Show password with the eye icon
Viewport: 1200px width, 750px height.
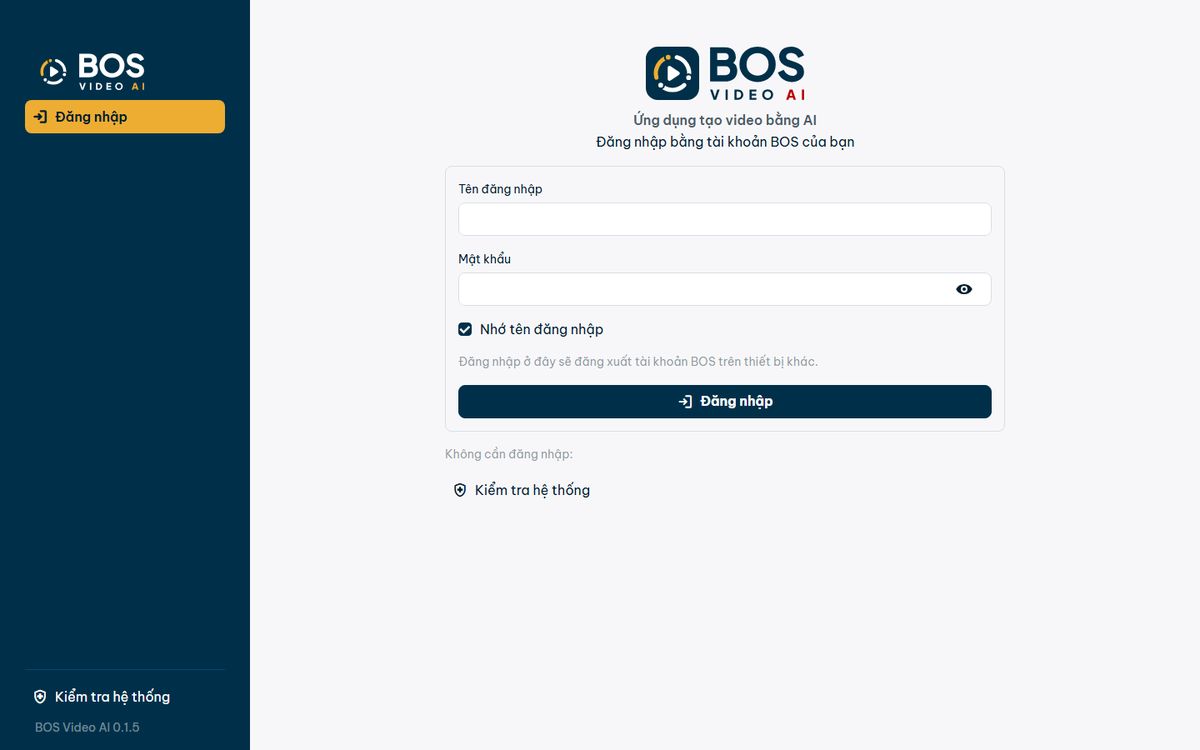point(964,289)
